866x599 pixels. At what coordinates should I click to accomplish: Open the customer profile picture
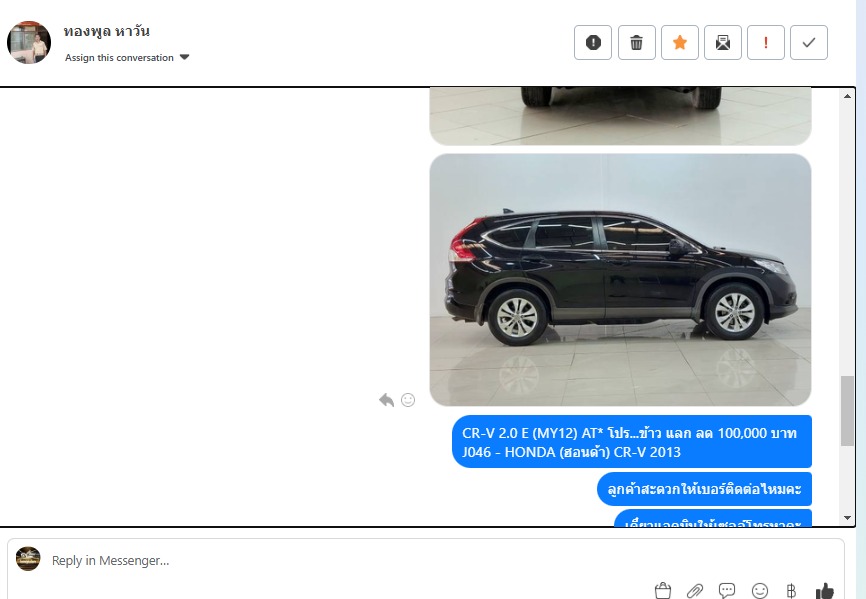pyautogui.click(x=29, y=43)
